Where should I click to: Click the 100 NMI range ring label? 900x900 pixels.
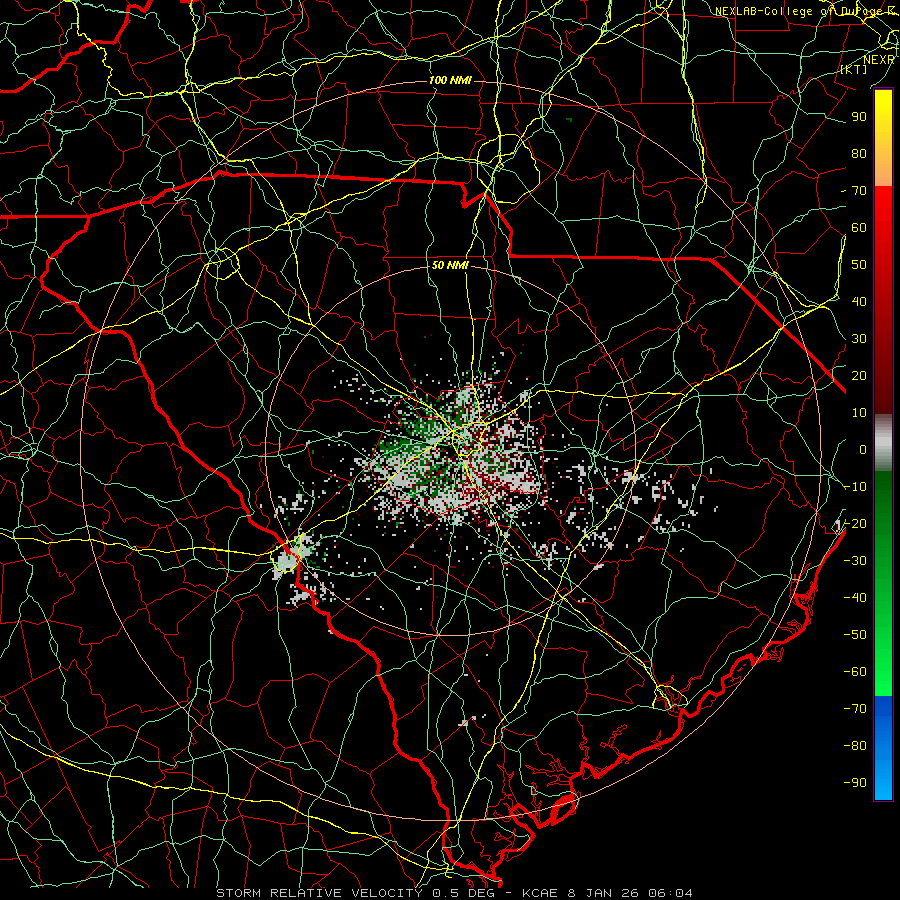tap(450, 80)
